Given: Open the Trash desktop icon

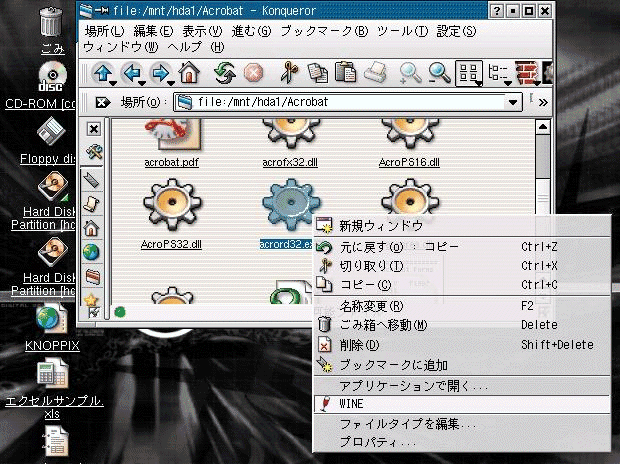Looking at the screenshot, I should (51, 31).
